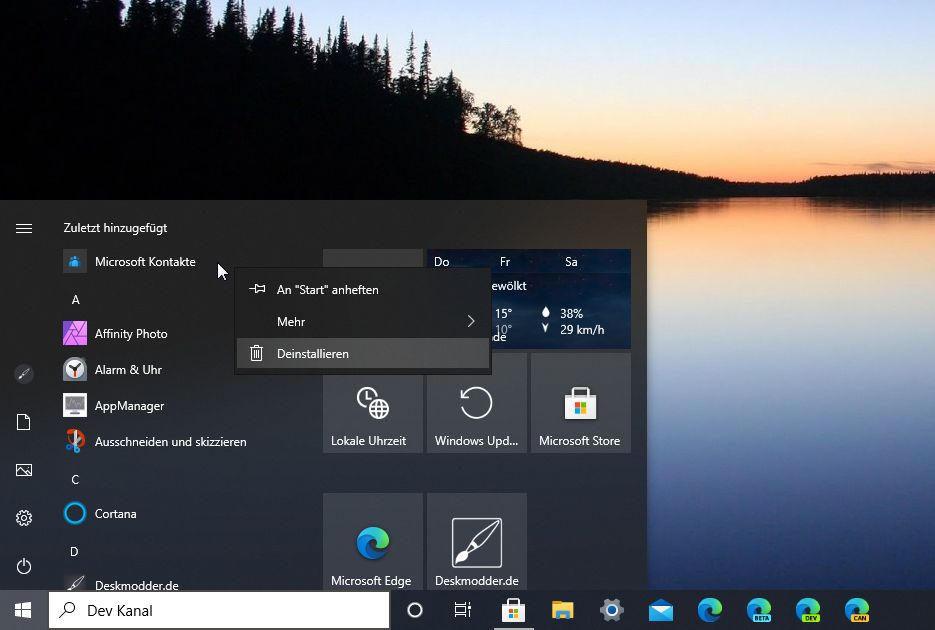
Task: Open Ausschneiden und skizzieren app
Action: pyautogui.click(x=154, y=442)
